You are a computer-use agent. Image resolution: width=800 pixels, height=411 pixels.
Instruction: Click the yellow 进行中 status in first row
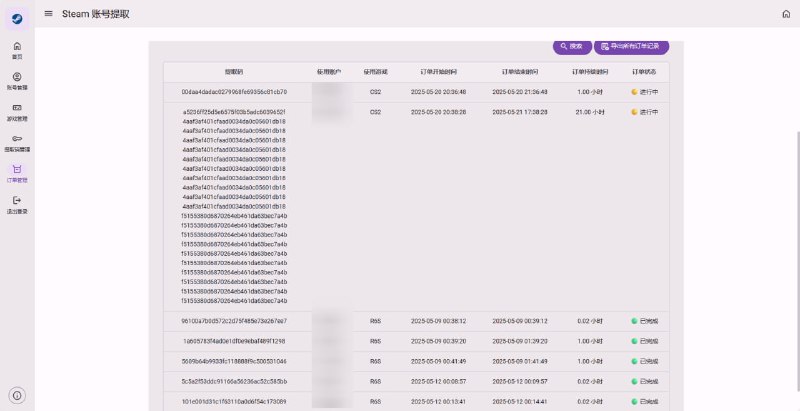tap(645, 92)
